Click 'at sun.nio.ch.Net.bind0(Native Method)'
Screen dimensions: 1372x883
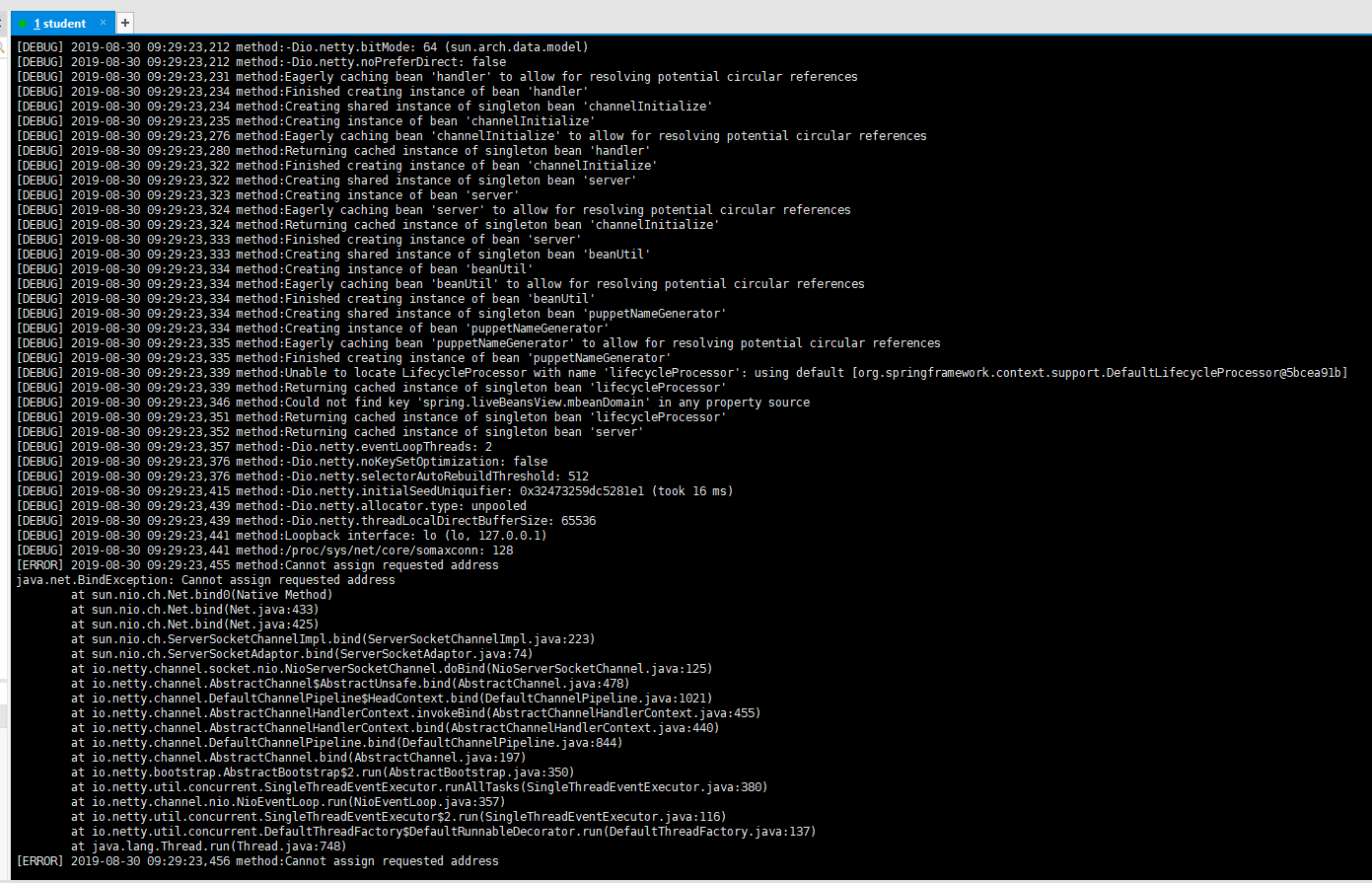click(x=202, y=595)
